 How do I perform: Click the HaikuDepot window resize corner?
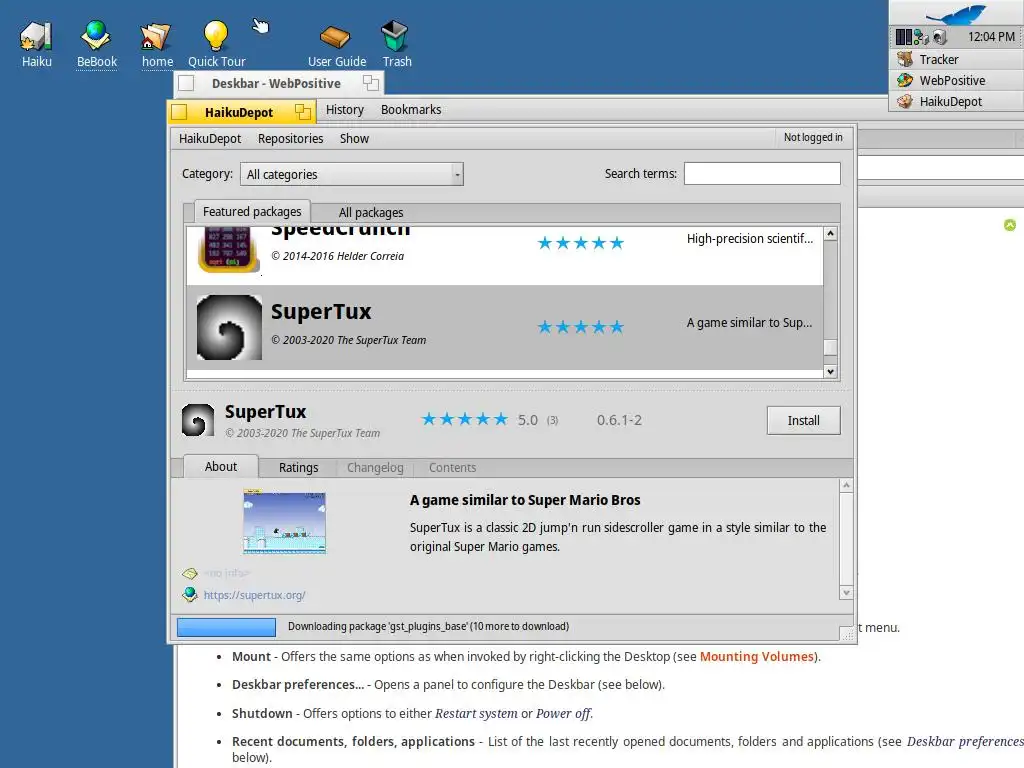tap(847, 634)
